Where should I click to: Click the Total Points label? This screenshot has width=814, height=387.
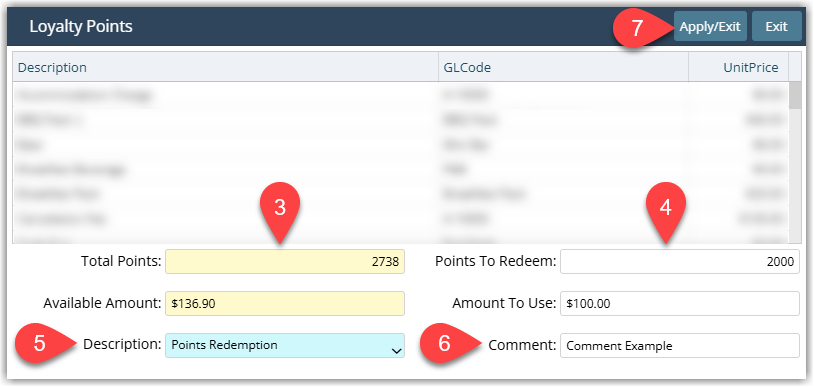[x=121, y=261]
